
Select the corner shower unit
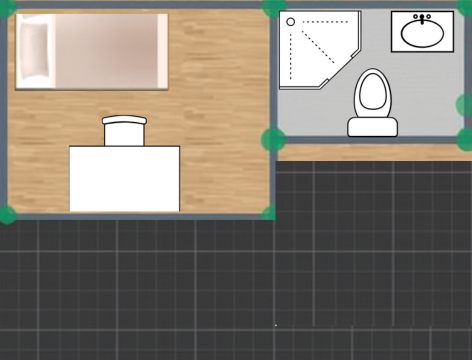[320, 50]
